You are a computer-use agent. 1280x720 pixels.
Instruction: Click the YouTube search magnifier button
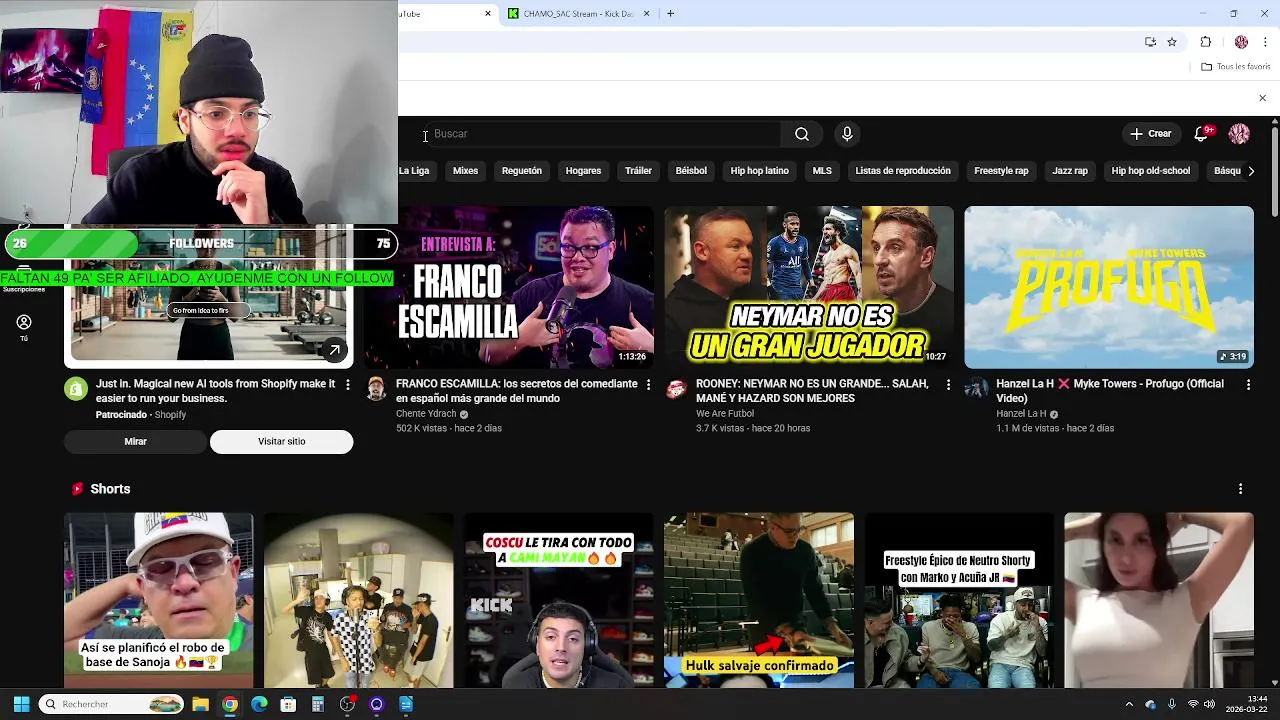(x=801, y=134)
